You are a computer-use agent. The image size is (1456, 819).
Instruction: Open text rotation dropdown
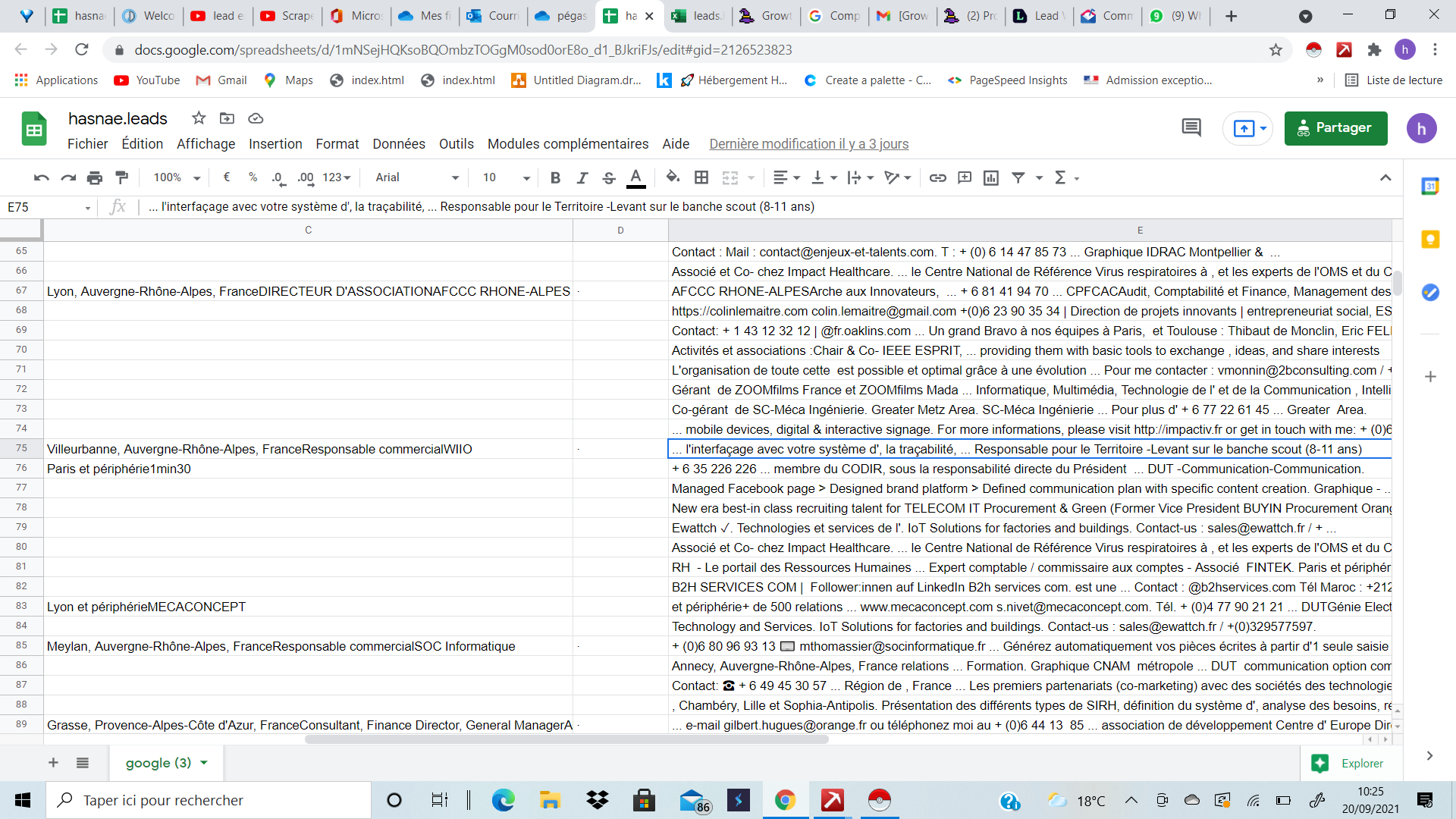898,177
